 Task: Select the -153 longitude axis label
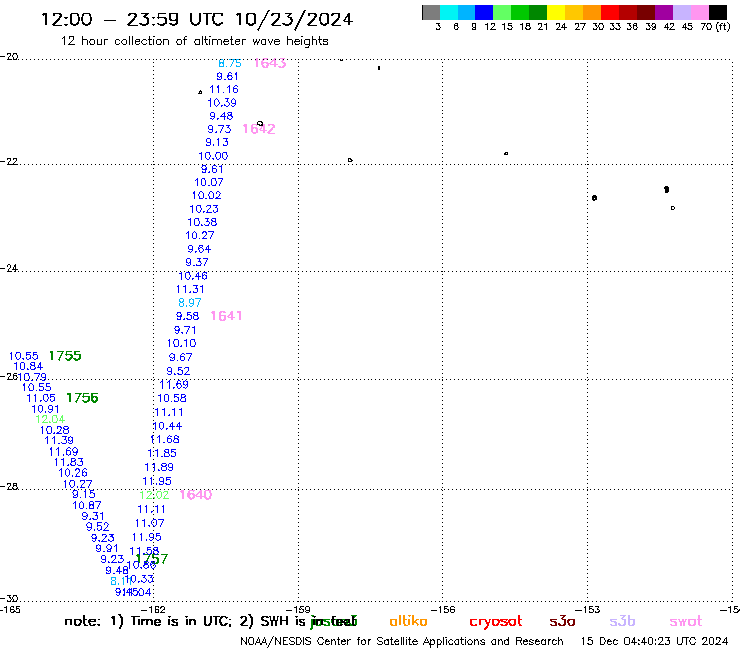590,609
